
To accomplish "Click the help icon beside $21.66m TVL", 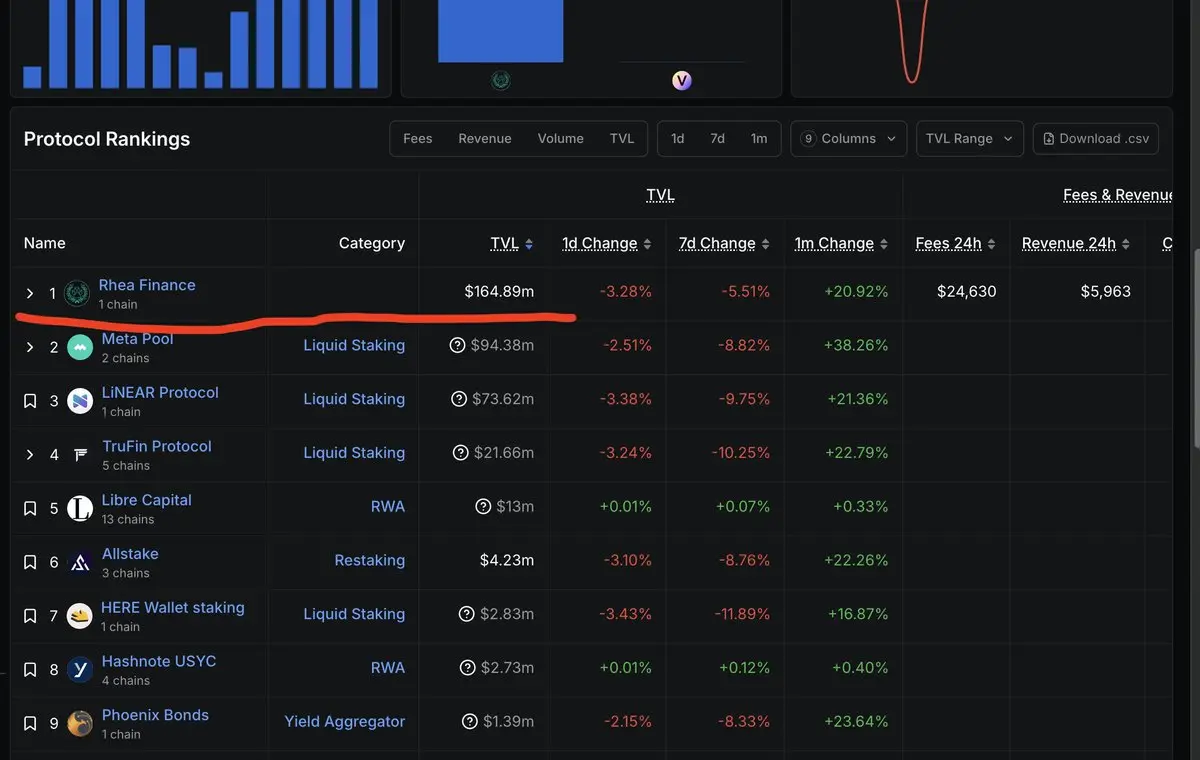I will tap(460, 453).
